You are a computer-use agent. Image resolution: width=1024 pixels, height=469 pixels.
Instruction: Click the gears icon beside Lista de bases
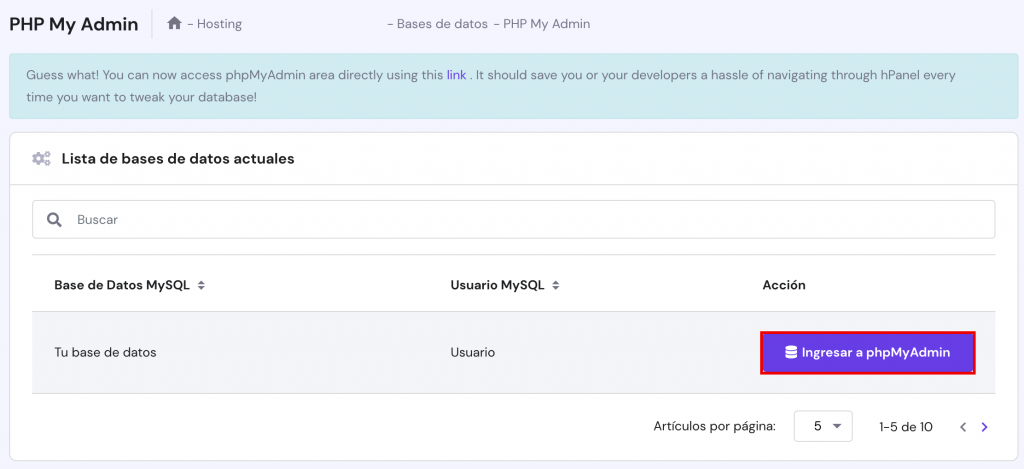41,158
